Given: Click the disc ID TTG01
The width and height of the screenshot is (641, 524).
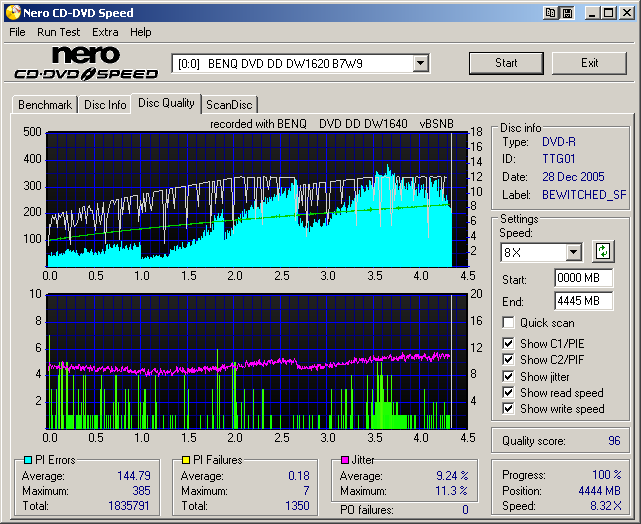Looking at the screenshot, I should tap(558, 159).
